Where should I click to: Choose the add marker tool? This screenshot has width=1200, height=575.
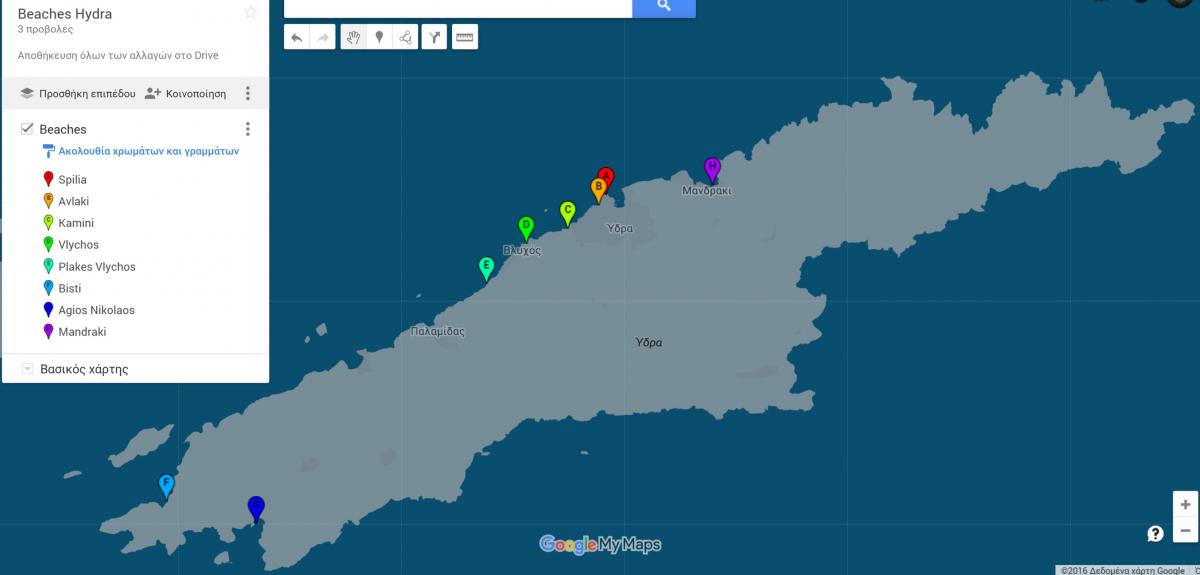(x=379, y=38)
